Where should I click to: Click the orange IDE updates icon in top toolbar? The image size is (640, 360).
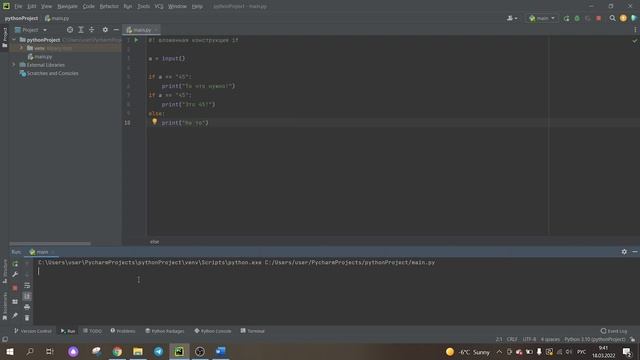[623, 18]
